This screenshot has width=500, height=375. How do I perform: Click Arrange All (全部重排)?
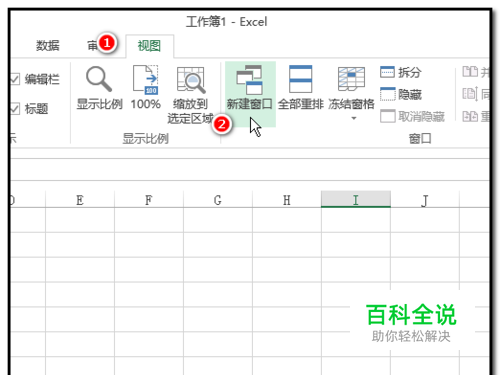tap(300, 87)
